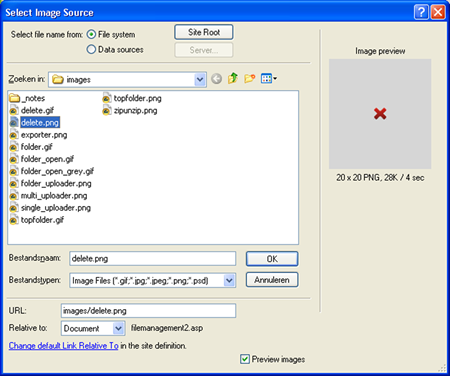The width and height of the screenshot is (450, 376).
Task: Click the help question mark button
Action: tap(421, 12)
